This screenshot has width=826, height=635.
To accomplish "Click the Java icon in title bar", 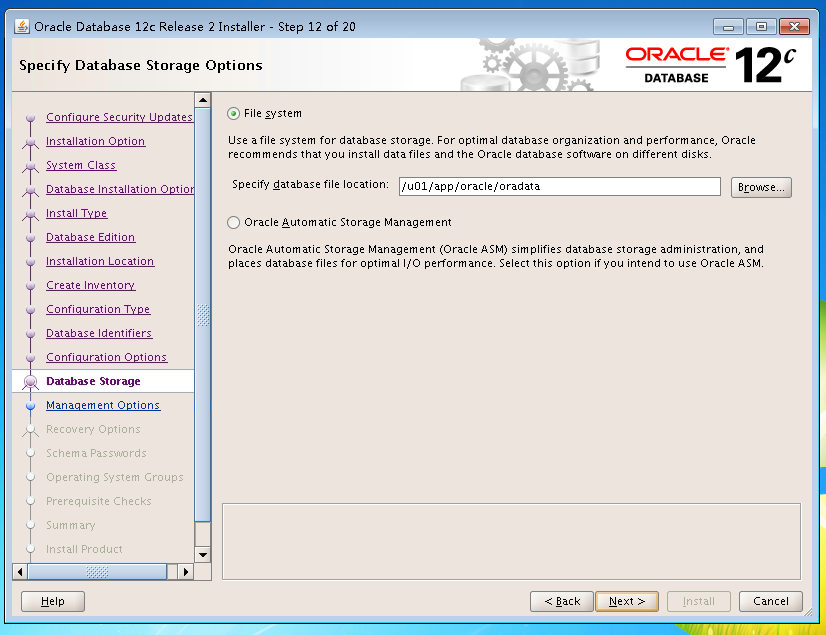I will [22, 26].
